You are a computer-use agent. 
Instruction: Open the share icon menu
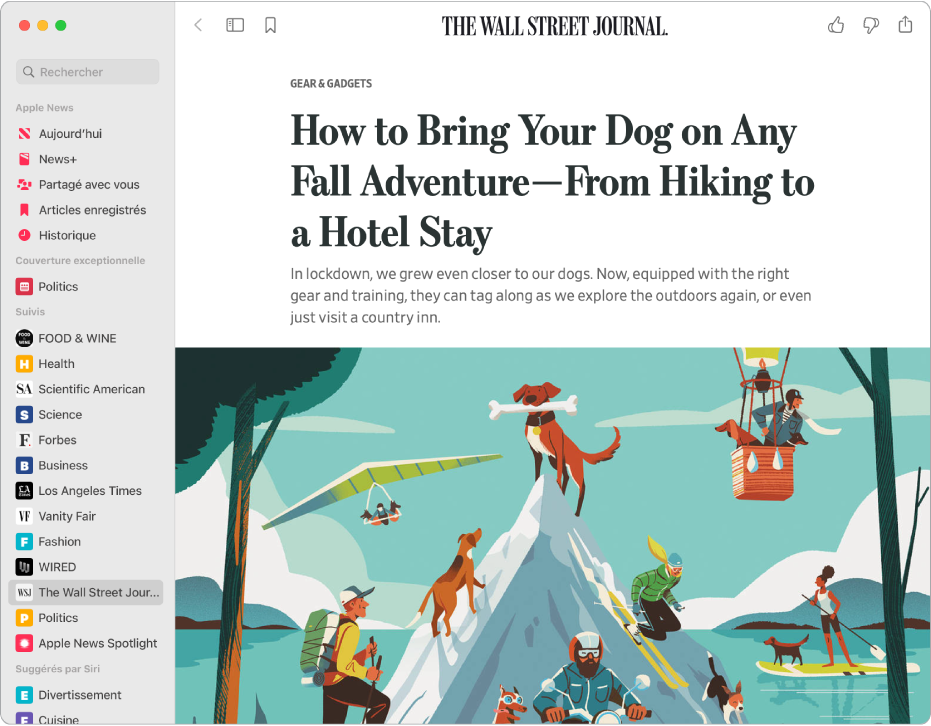905,24
